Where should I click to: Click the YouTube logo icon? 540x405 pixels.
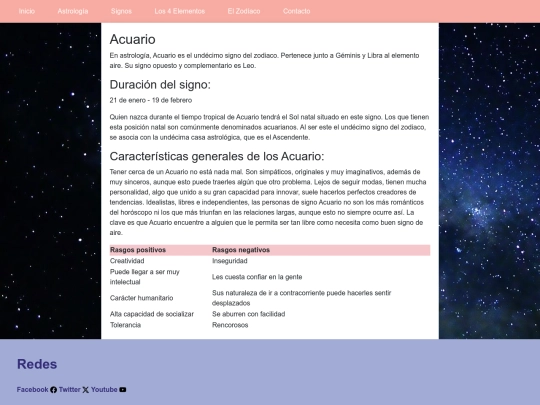click(x=123, y=390)
